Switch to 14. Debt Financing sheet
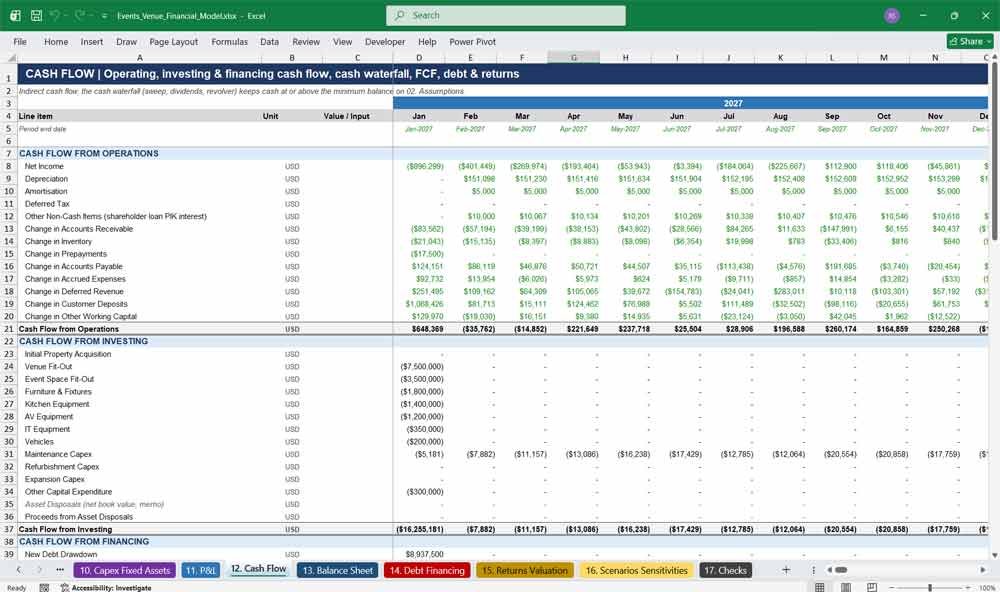This screenshot has width=1000, height=592. [427, 570]
